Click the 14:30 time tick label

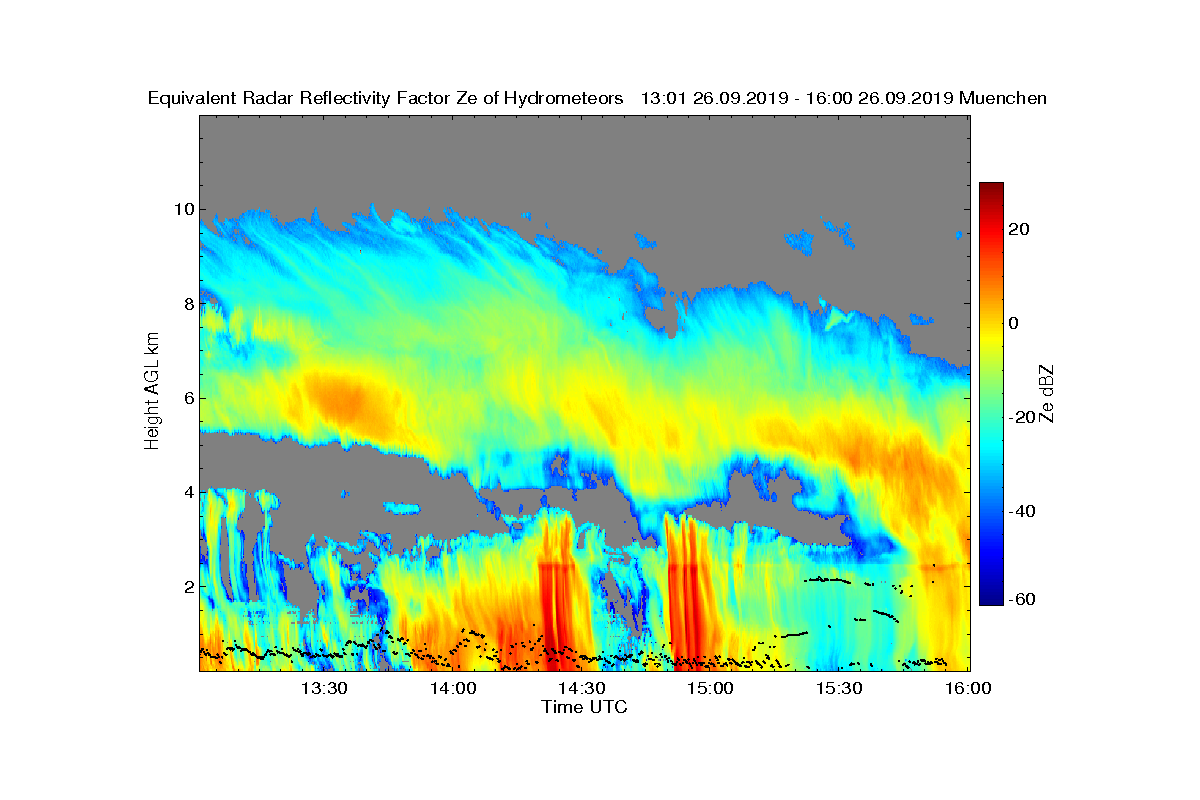(x=581, y=688)
